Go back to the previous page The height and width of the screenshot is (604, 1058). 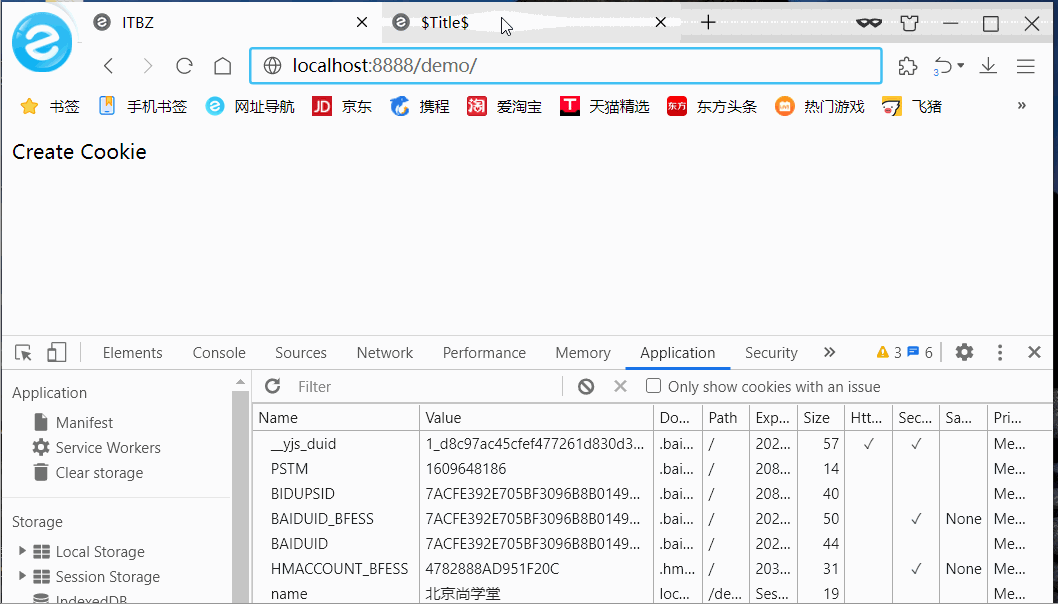tap(109, 65)
